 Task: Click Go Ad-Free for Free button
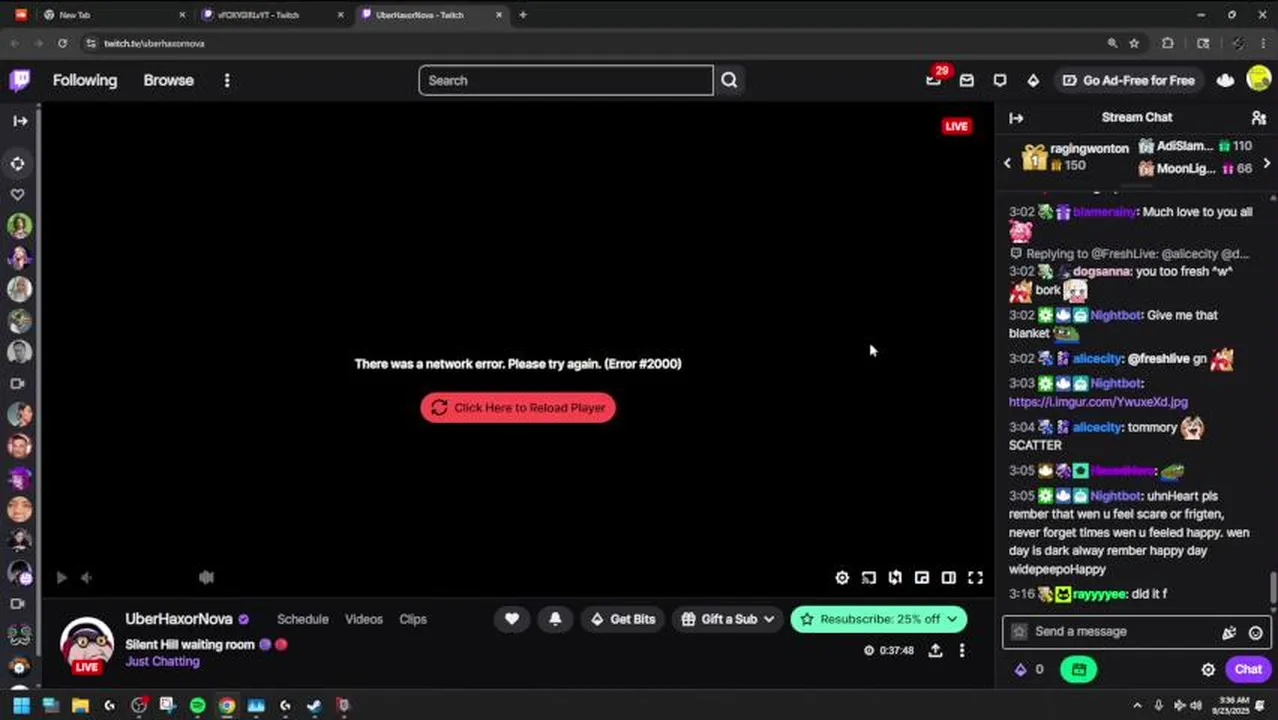point(1128,80)
